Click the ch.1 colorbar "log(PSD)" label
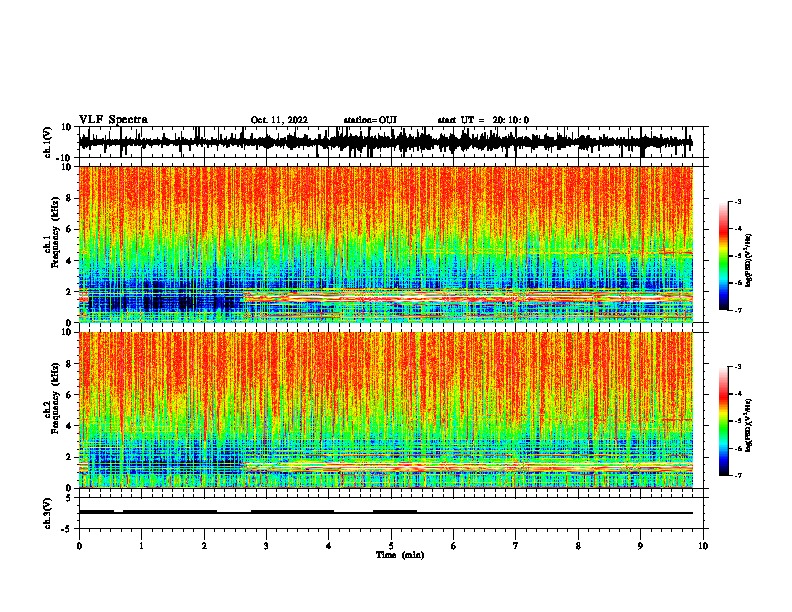The width and height of the screenshot is (792, 612). 749,260
